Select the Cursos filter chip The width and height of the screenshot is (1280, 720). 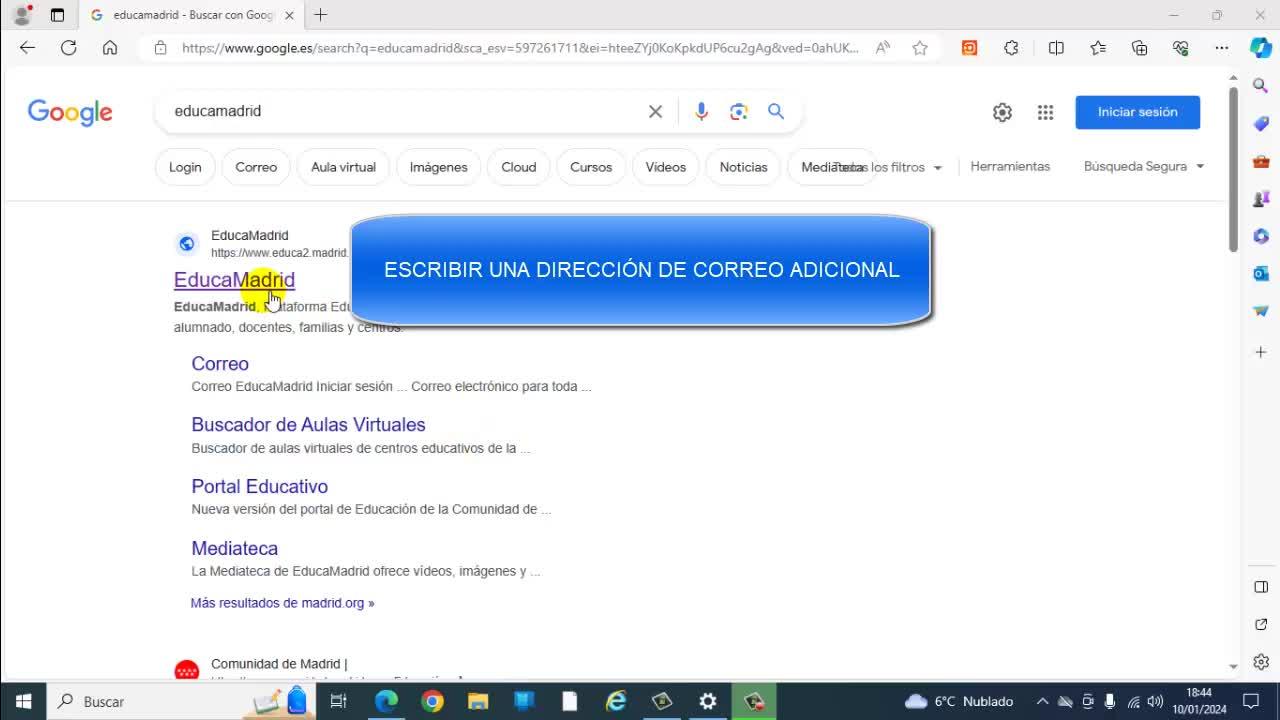point(591,167)
